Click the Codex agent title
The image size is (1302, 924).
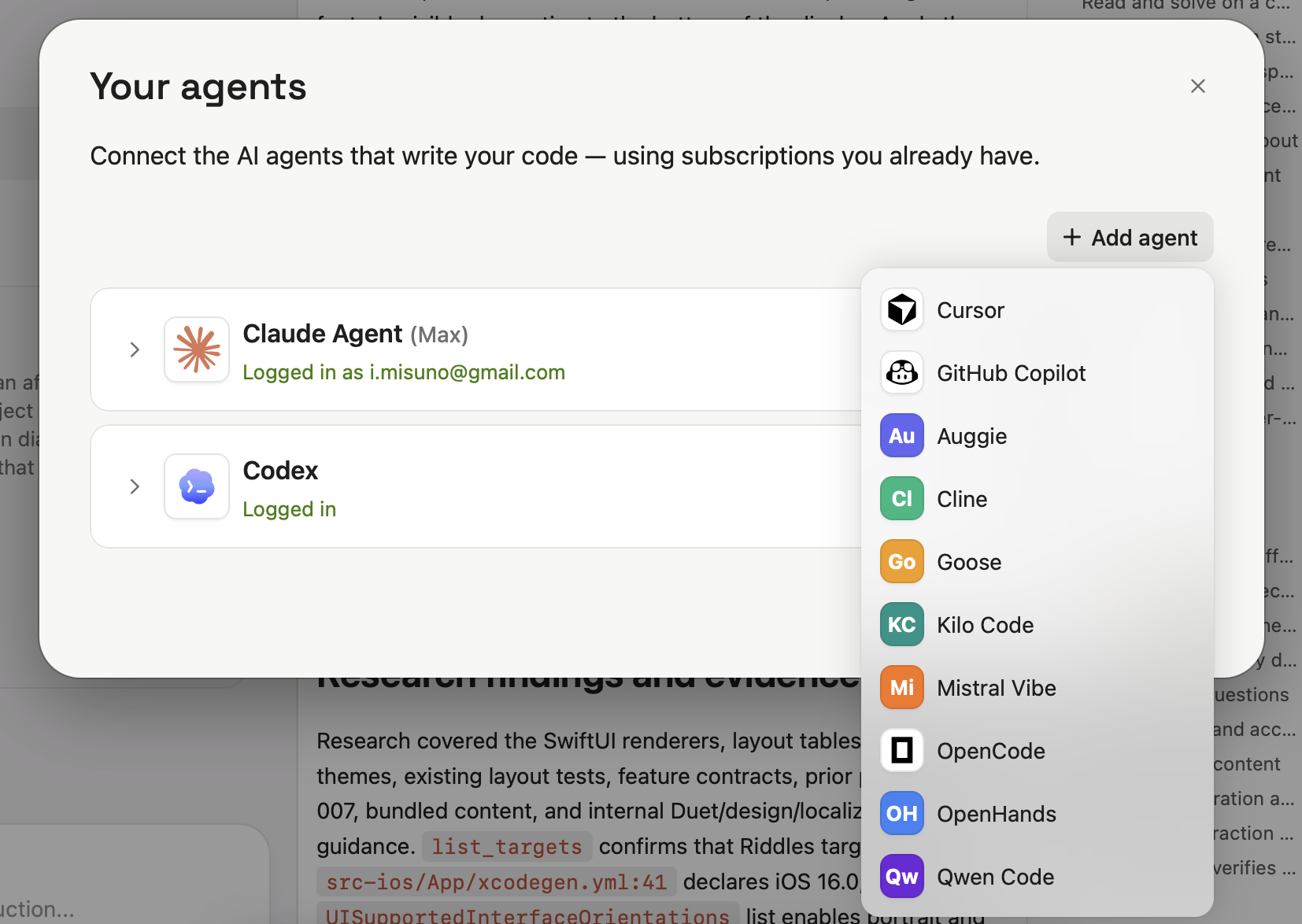pos(280,471)
